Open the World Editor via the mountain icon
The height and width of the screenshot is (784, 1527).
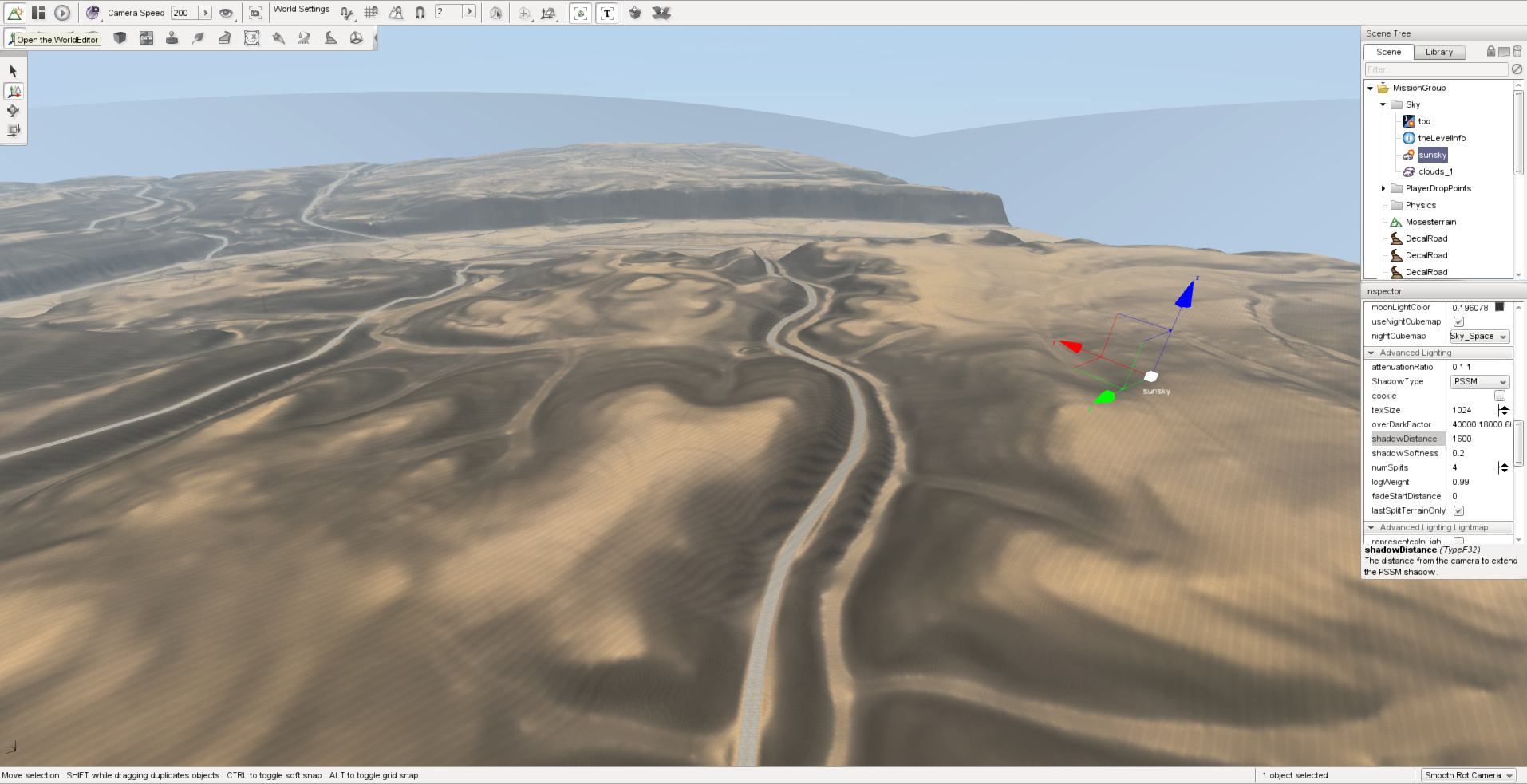coord(15,13)
